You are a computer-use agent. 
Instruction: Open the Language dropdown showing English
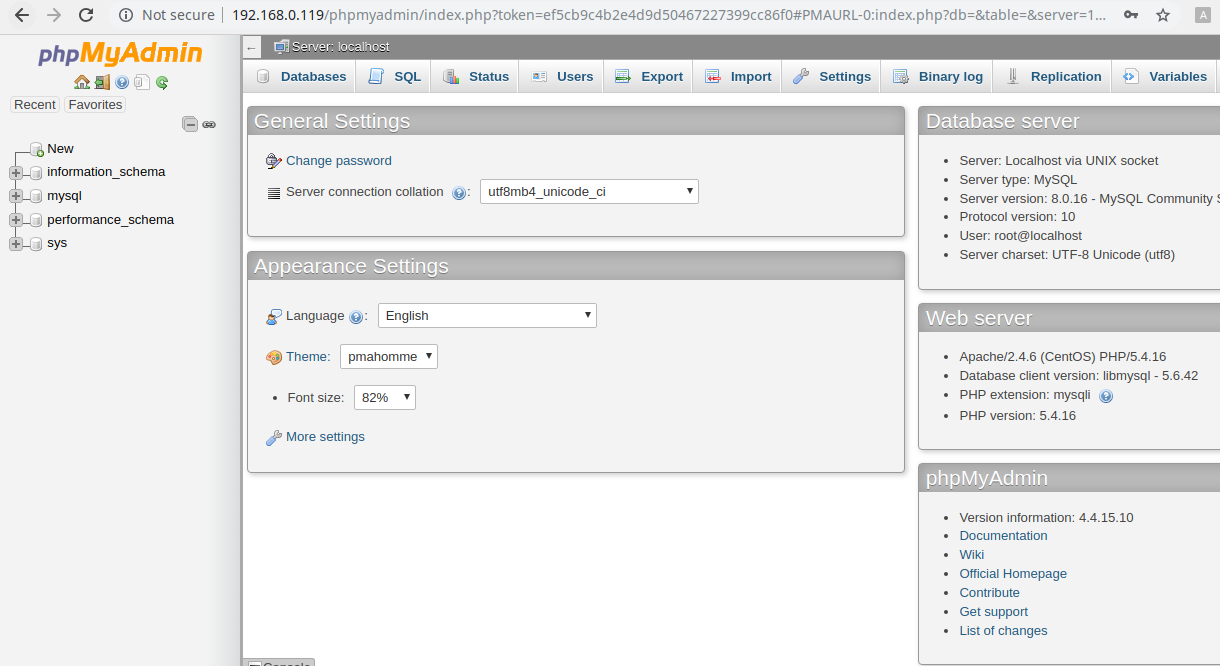(487, 315)
